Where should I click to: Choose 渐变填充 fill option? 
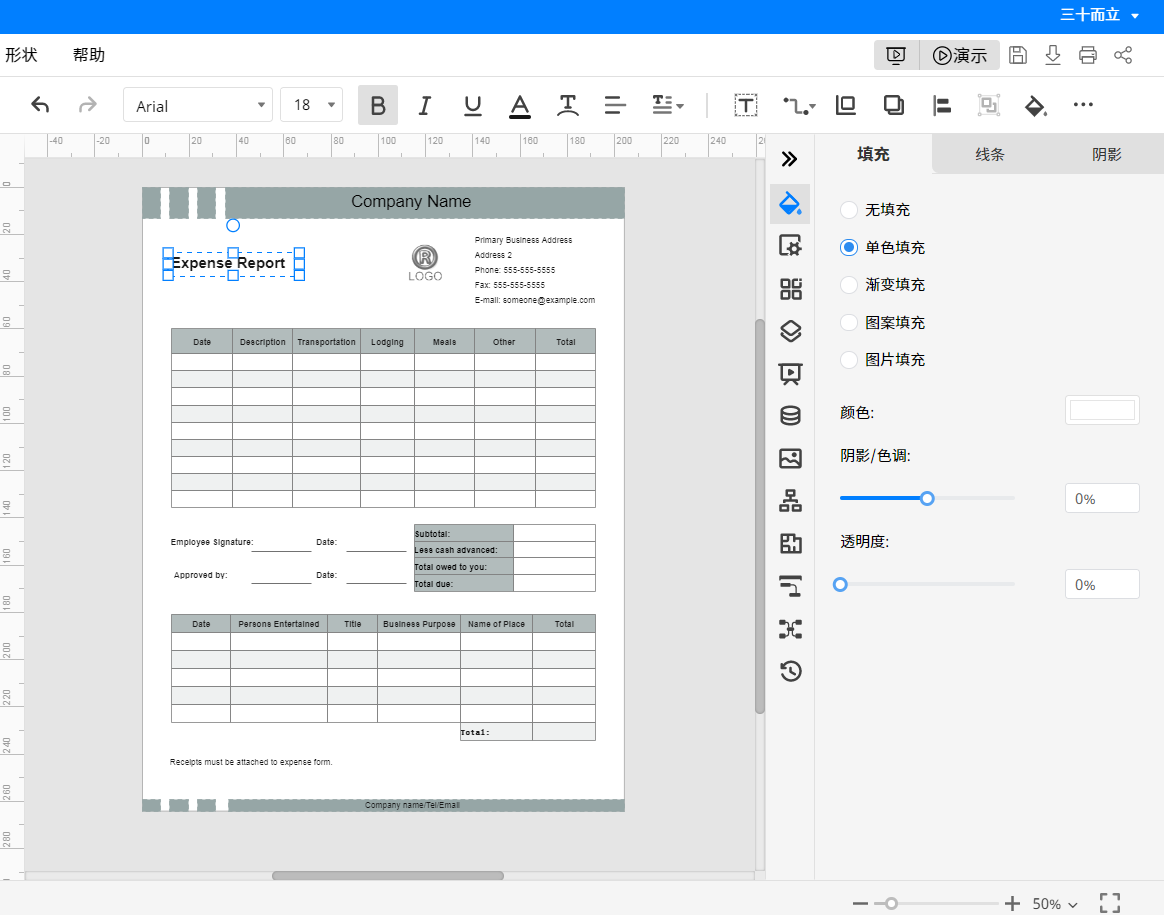[849, 285]
